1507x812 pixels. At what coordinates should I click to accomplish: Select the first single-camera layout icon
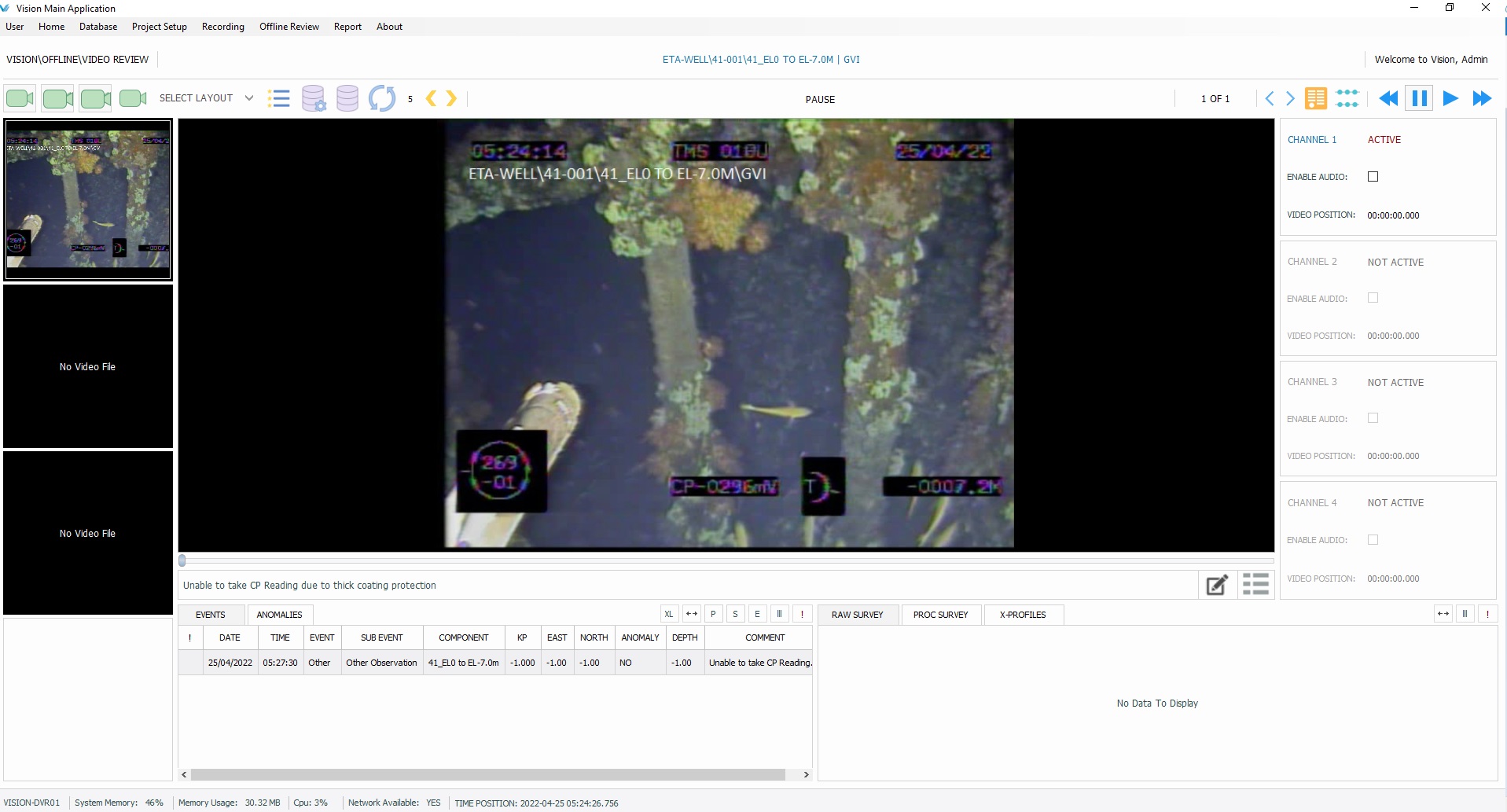pyautogui.click(x=20, y=98)
